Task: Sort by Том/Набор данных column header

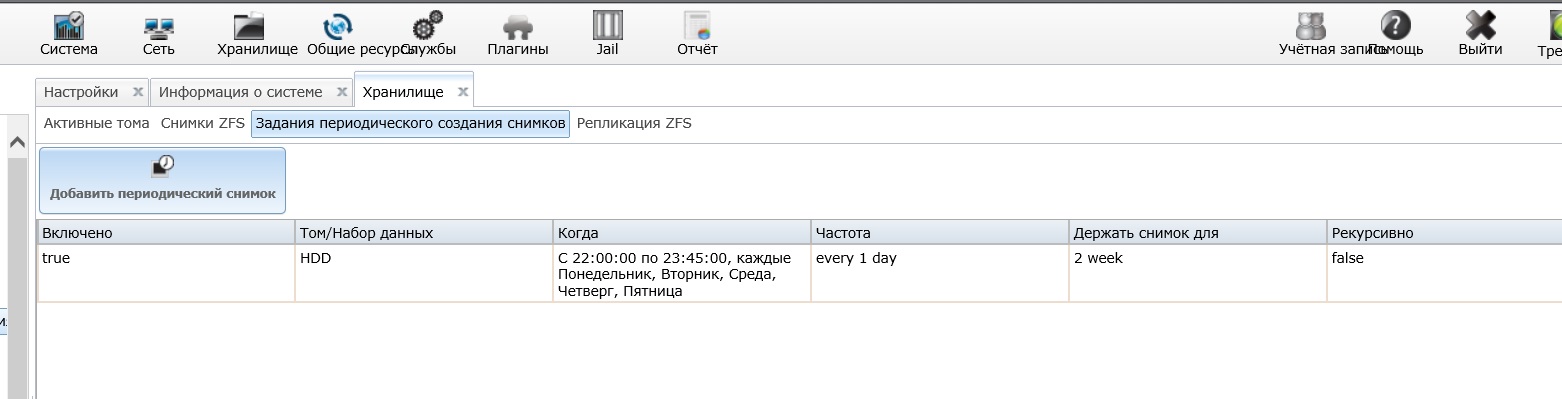Action: pos(424,232)
